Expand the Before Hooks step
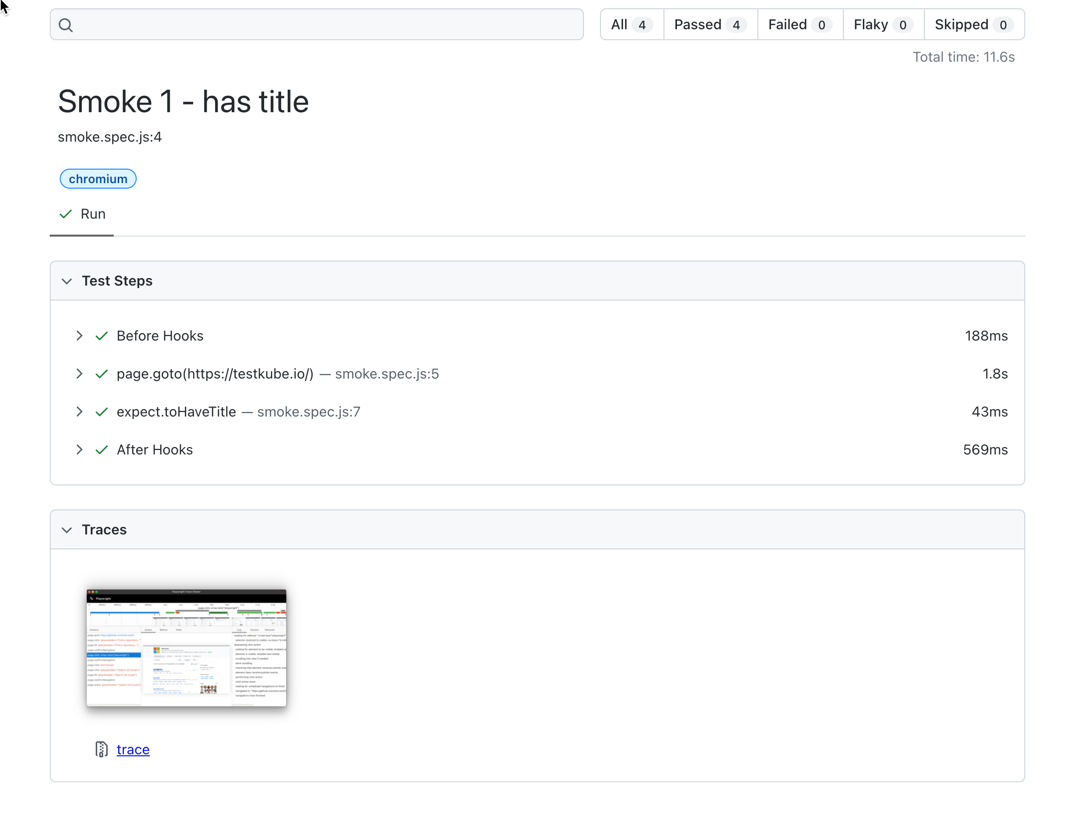Screen dimensions: 1078x840 tap(79, 336)
